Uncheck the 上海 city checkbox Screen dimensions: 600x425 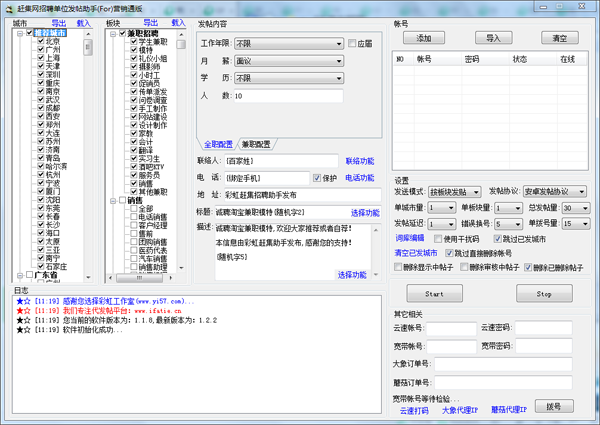[41, 57]
